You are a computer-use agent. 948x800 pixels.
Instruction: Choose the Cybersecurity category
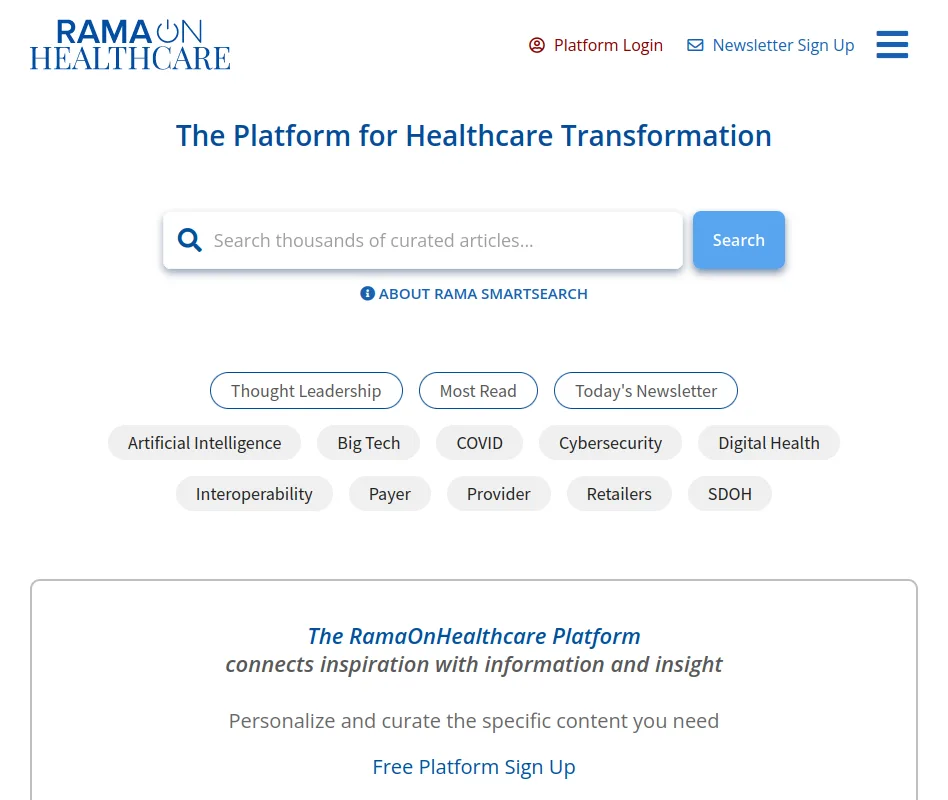pyautogui.click(x=610, y=442)
